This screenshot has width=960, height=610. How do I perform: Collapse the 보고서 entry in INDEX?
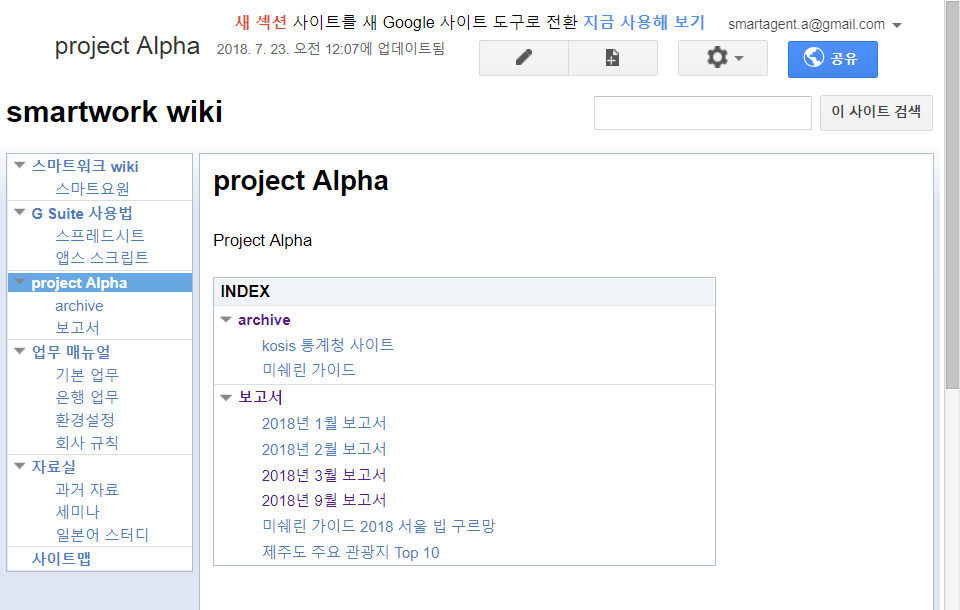coord(226,397)
